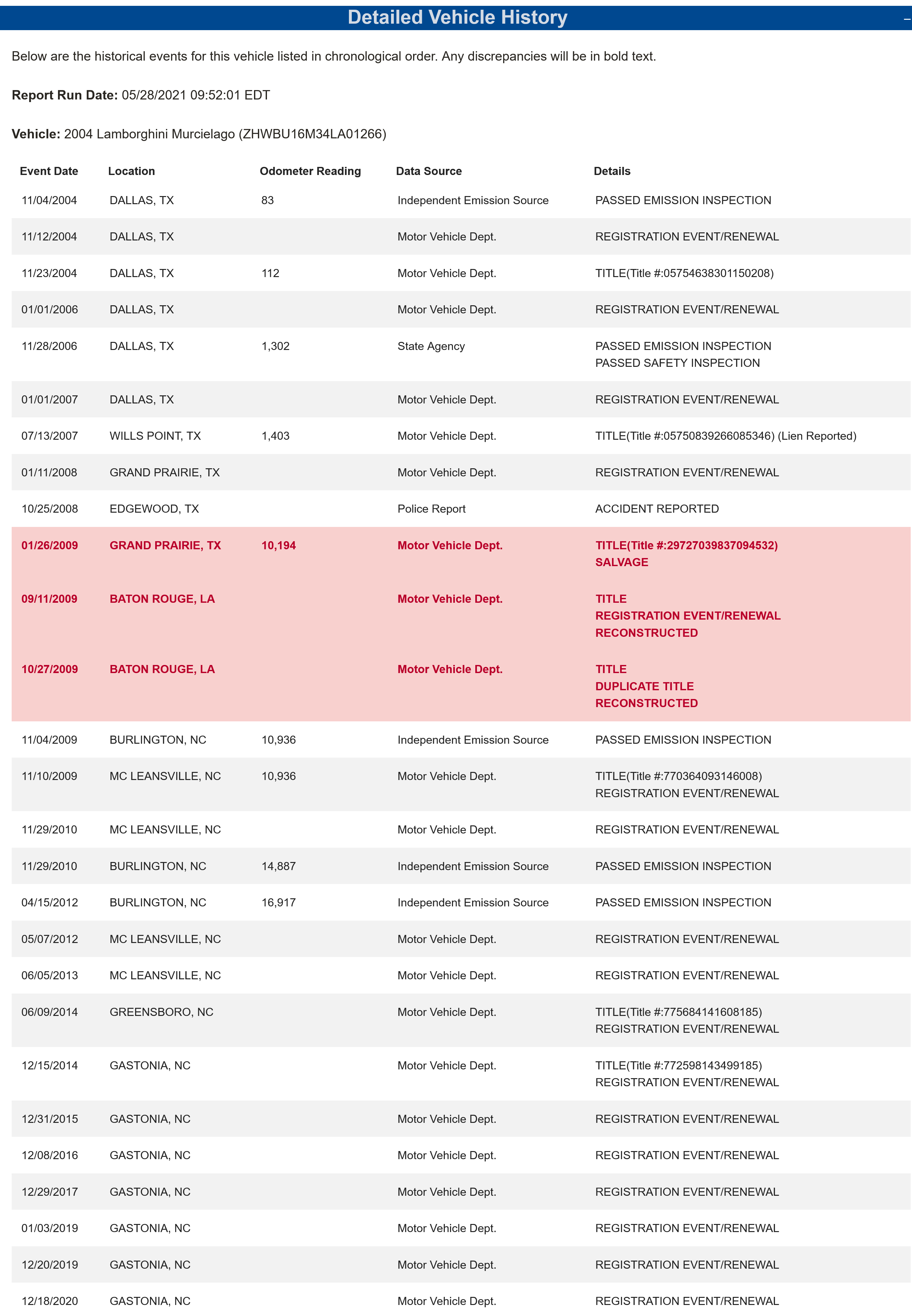Click the 16,917 odometer reading
This screenshot has width=912, height=1316.
click(x=278, y=902)
